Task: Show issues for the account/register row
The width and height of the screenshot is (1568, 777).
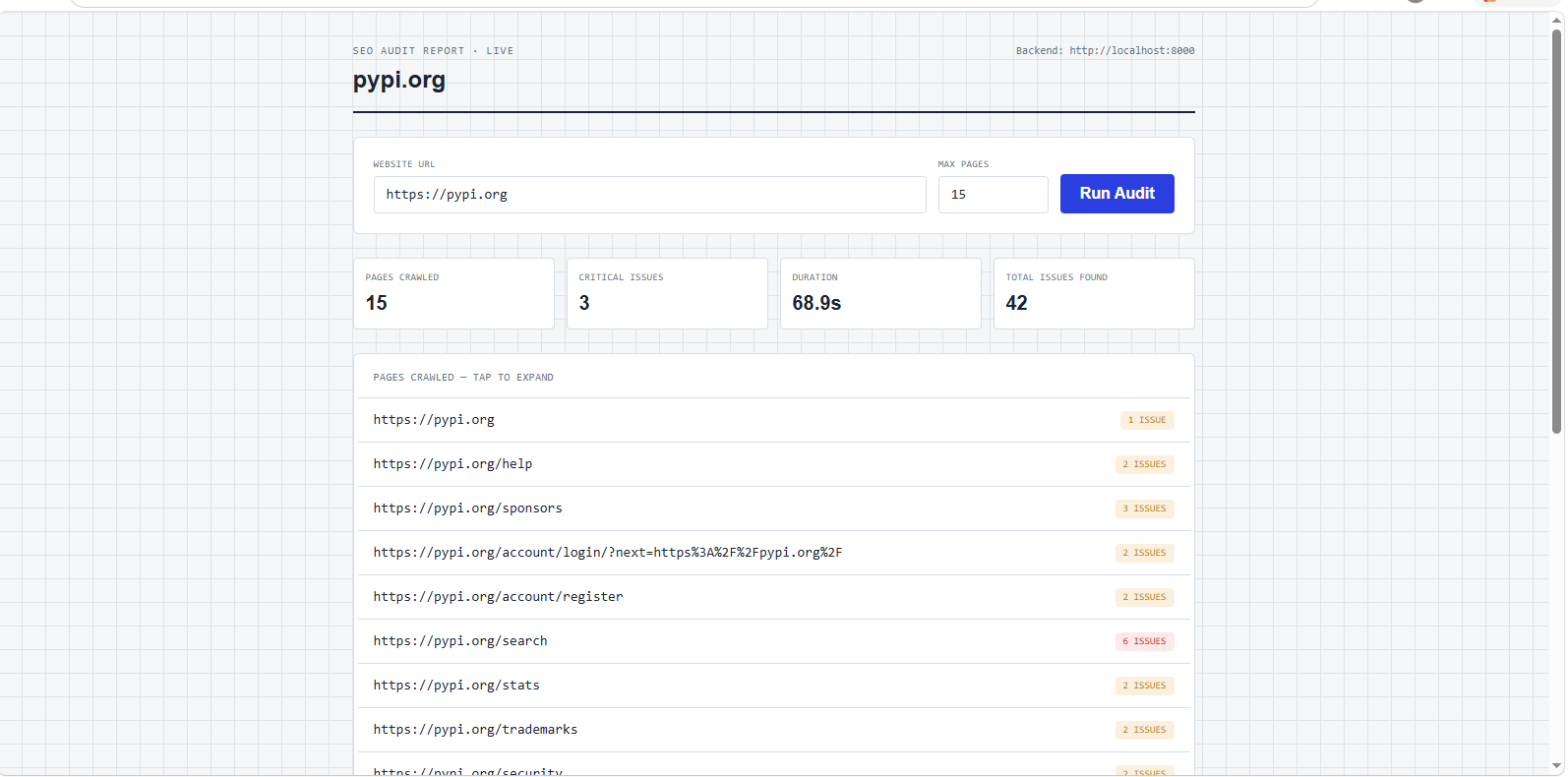Action: [x=773, y=597]
